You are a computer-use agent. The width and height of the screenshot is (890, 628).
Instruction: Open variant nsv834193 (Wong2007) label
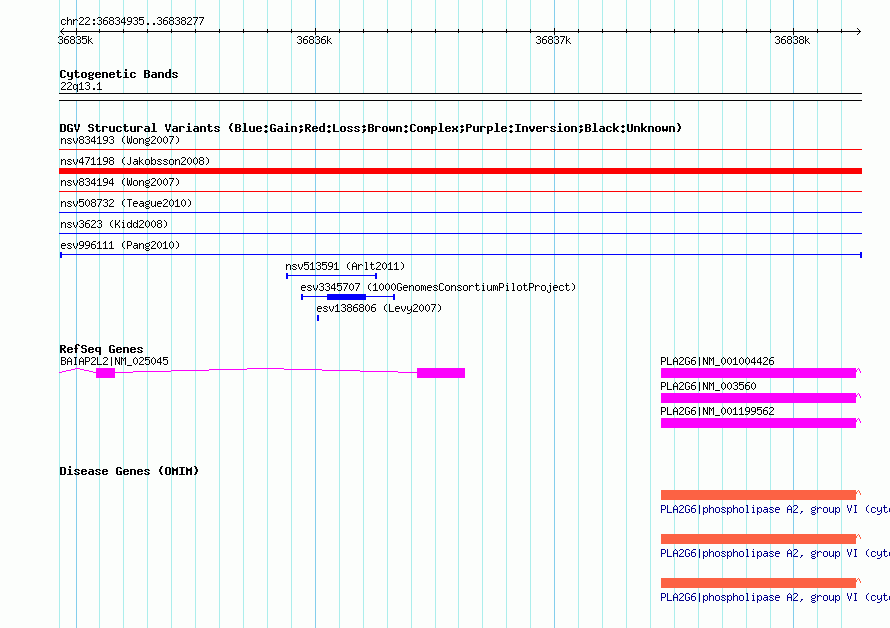click(120, 140)
